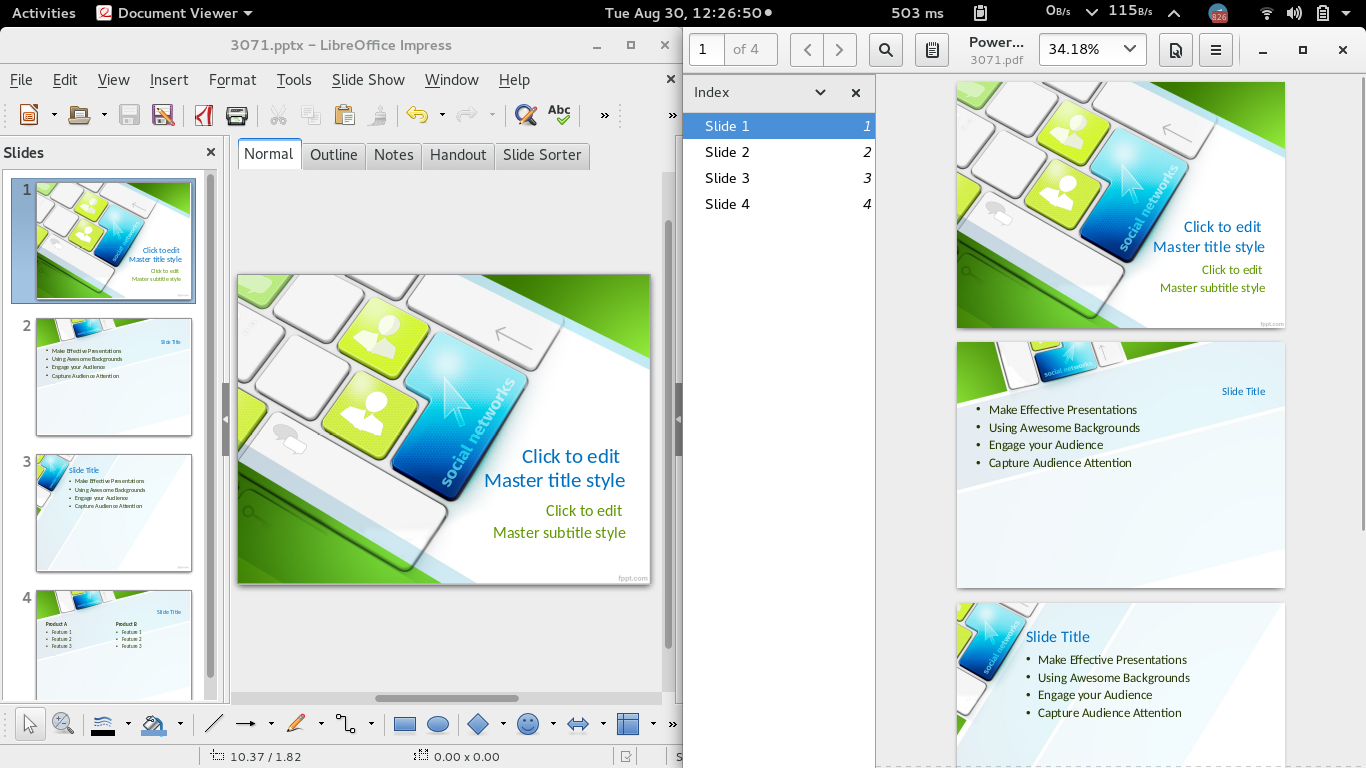
Task: Open search in the PDF viewer
Action: 885,49
